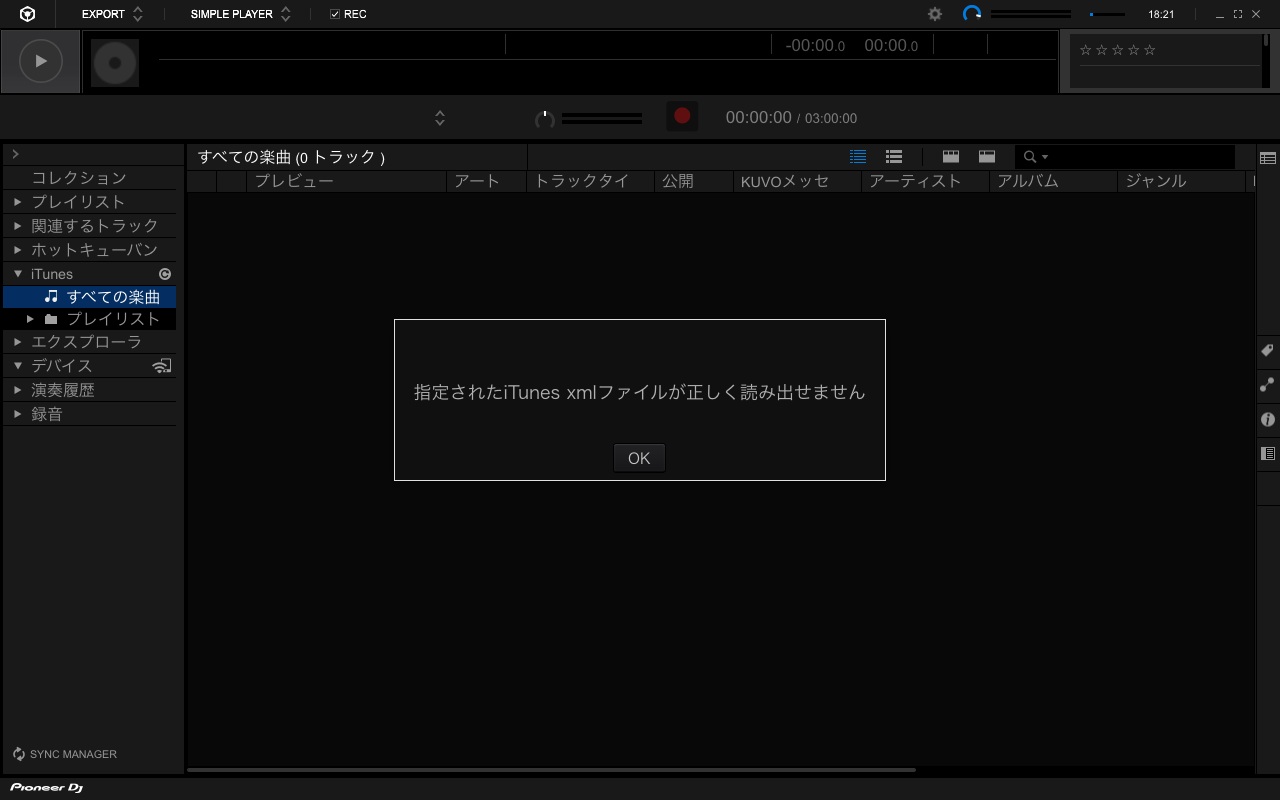Open the search filter magnifier dropdown
1280x800 pixels.
click(1036, 157)
